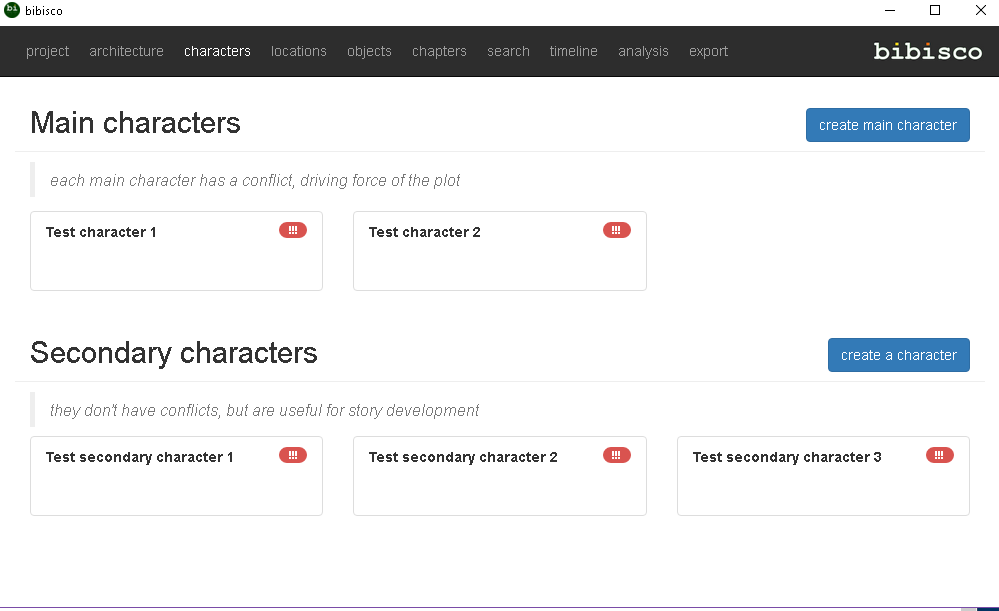Image resolution: width=999 pixels, height=611 pixels.
Task: Open the project menu
Action: pyautogui.click(x=48, y=51)
